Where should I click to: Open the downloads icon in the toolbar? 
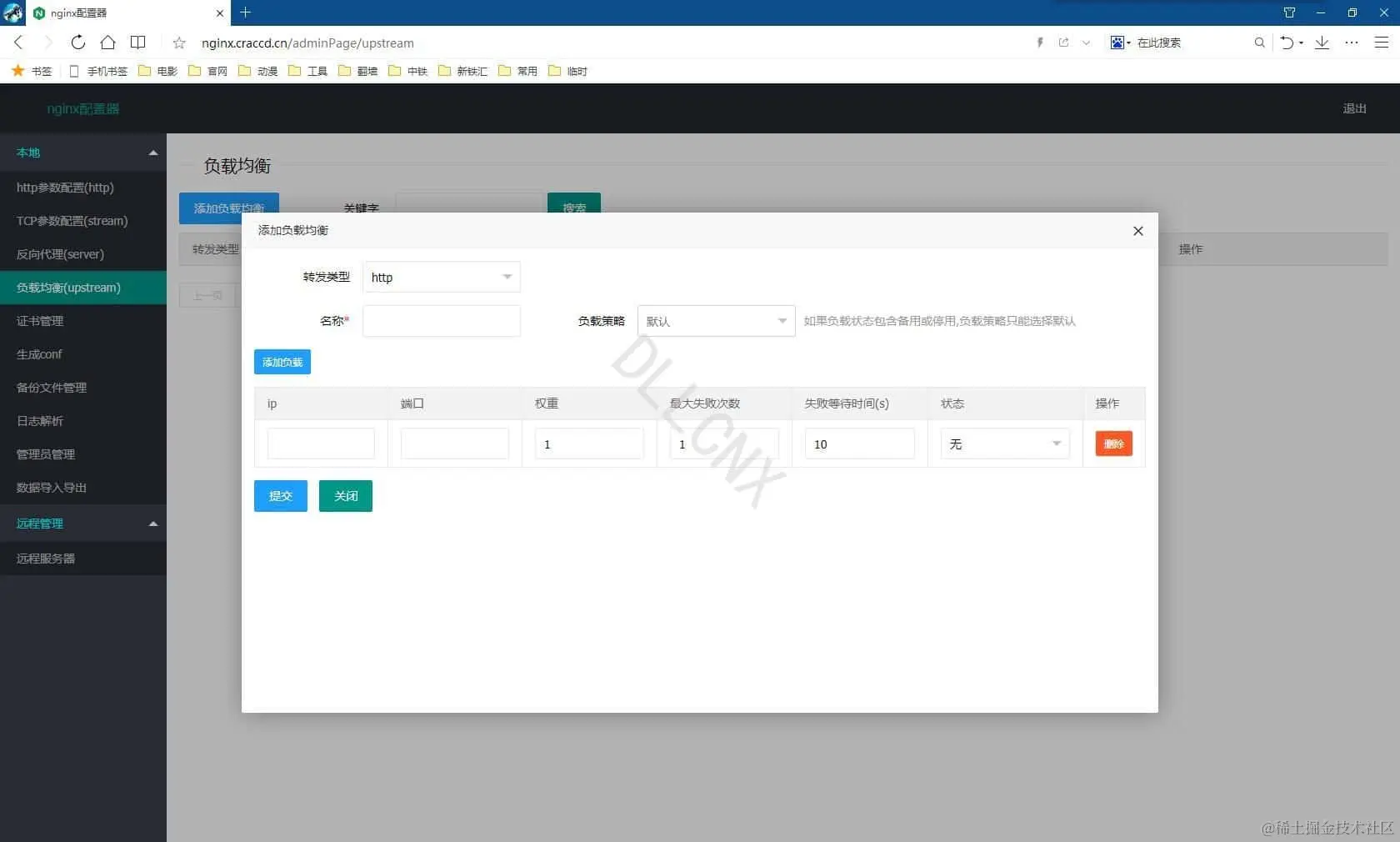[1322, 43]
